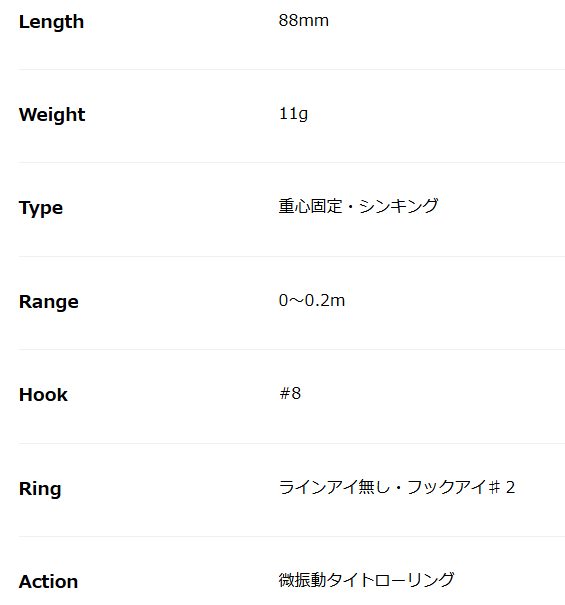Click the divider below the Hook row
The height and width of the screenshot is (605, 565).
pos(292,443)
